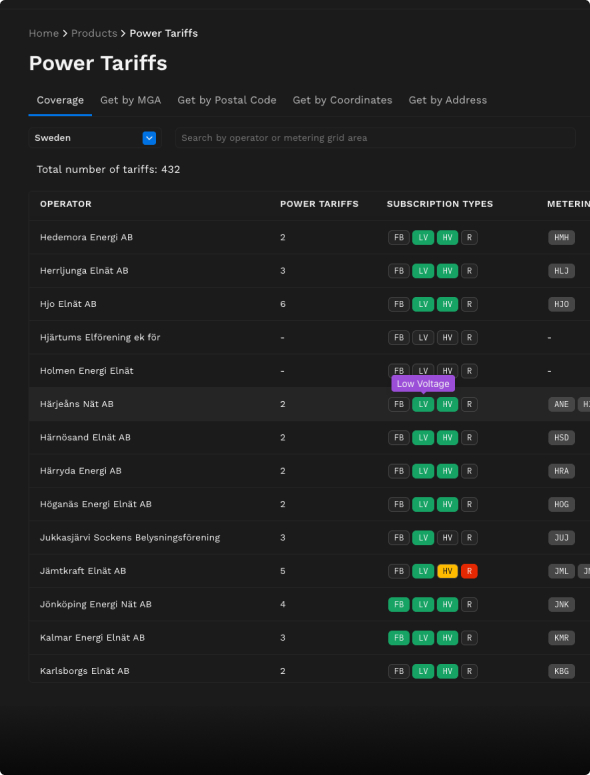Click the grey HV badge for Jukkasjärvi Sockens
The height and width of the screenshot is (775, 590).
(x=447, y=538)
